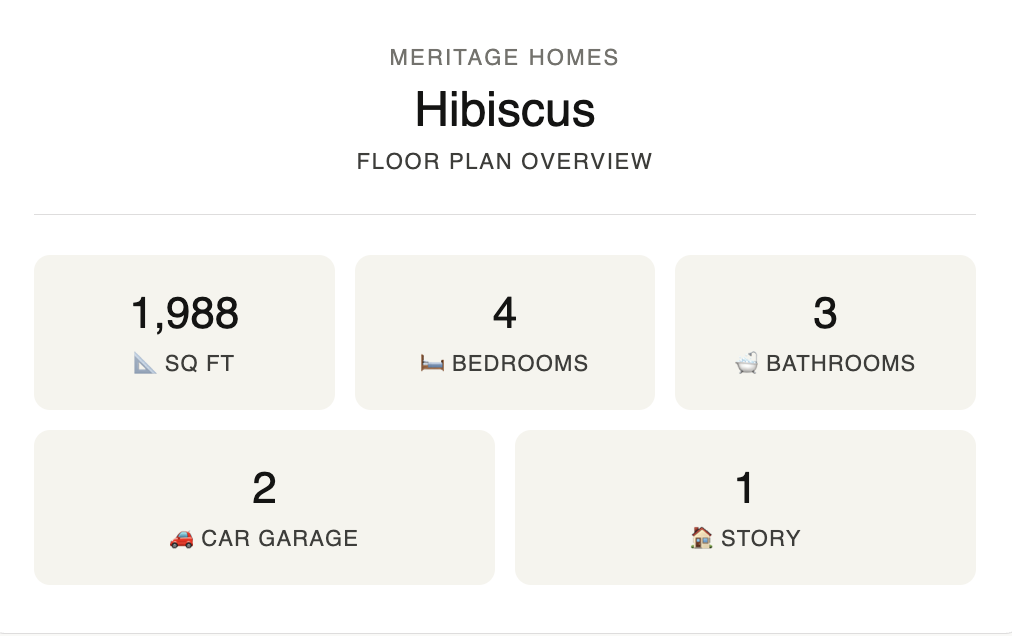Click the Hibiscus plan title
The image size is (1012, 636).
tap(505, 109)
